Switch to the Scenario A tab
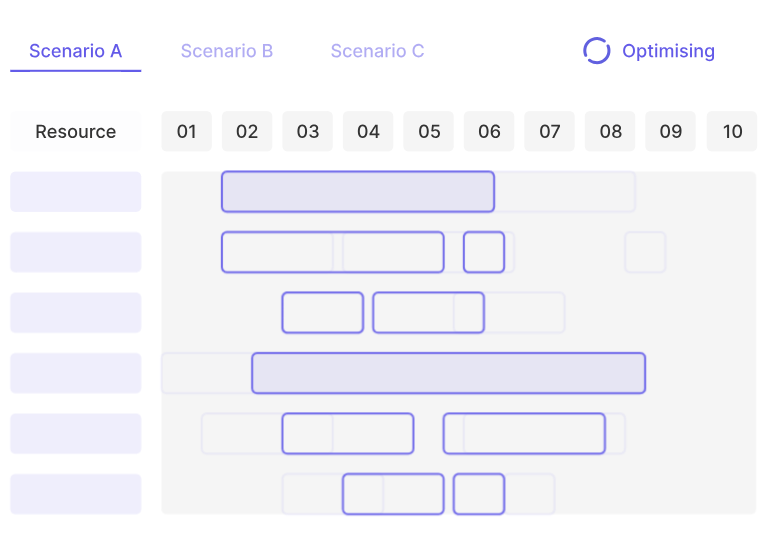This screenshot has width=773, height=547. click(75, 51)
